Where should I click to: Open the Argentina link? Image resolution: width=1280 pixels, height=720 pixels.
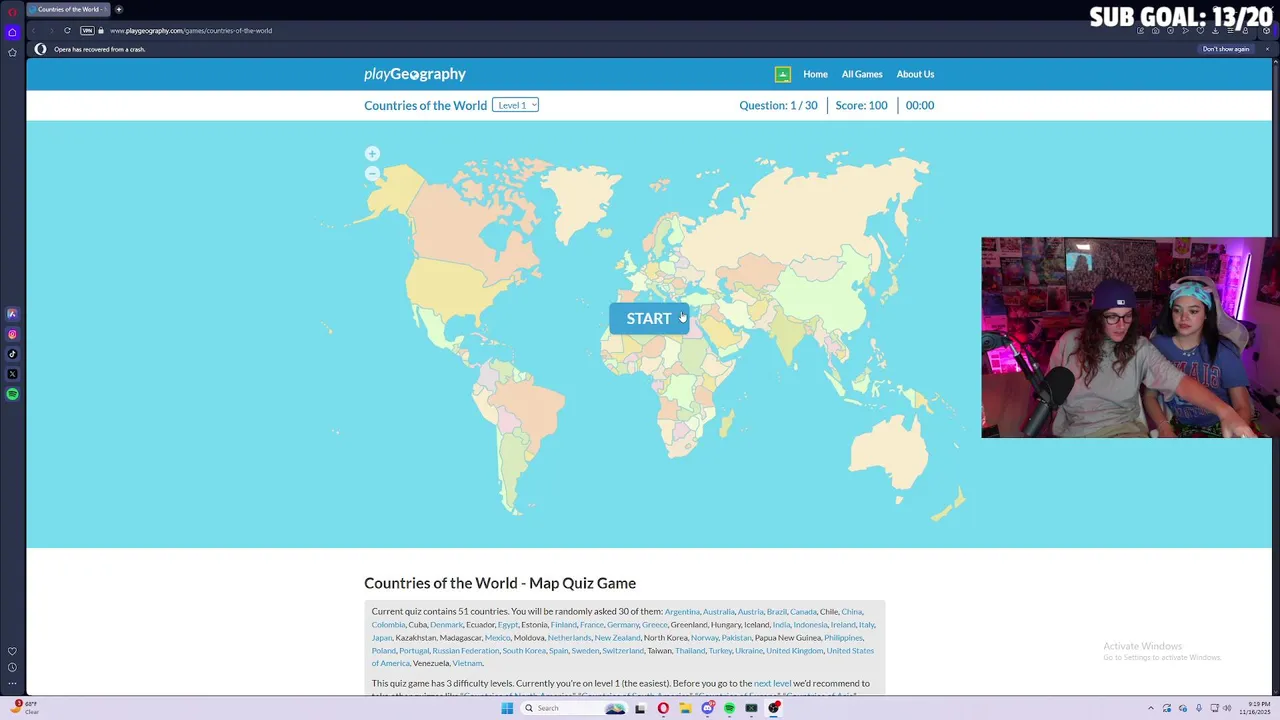coord(682,612)
